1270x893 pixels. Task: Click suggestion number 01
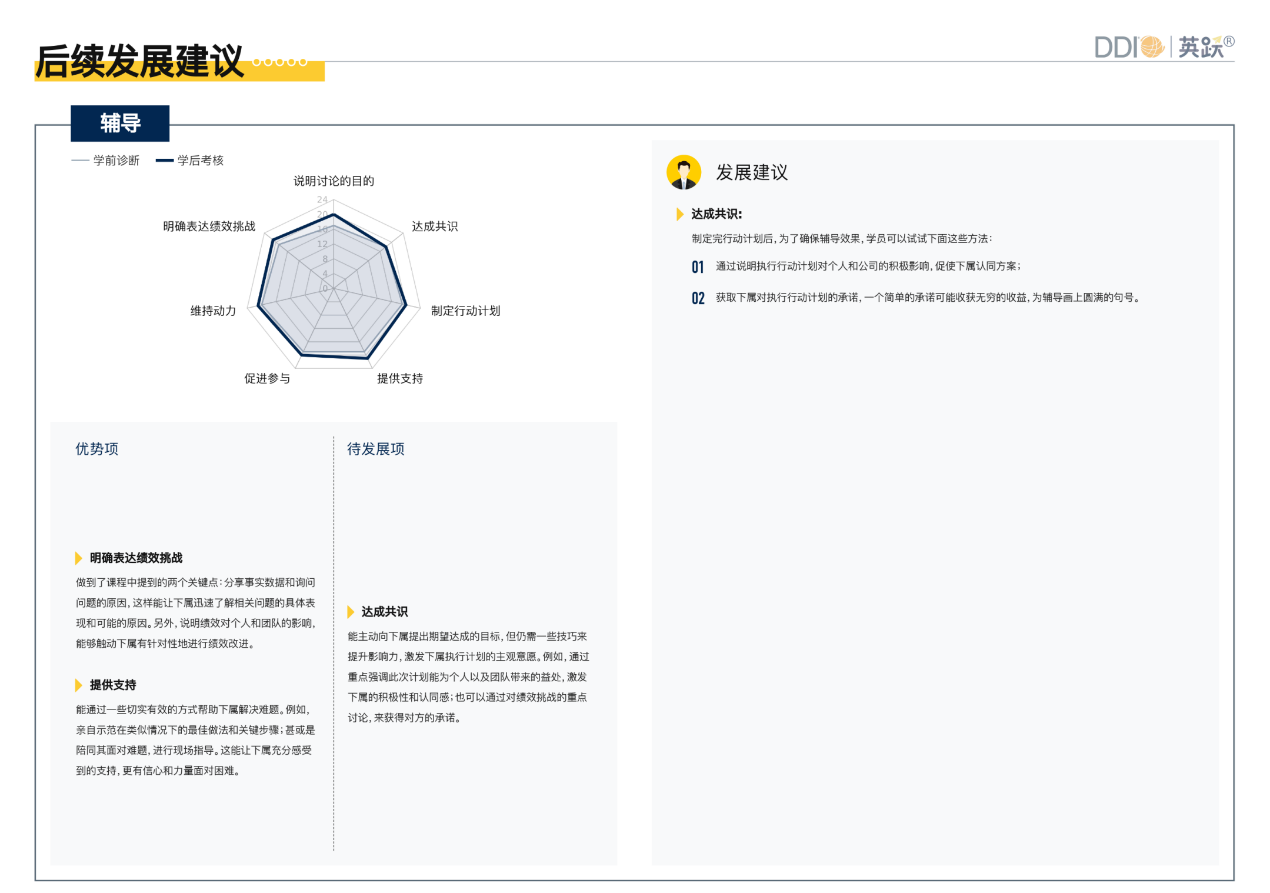[x=698, y=267]
